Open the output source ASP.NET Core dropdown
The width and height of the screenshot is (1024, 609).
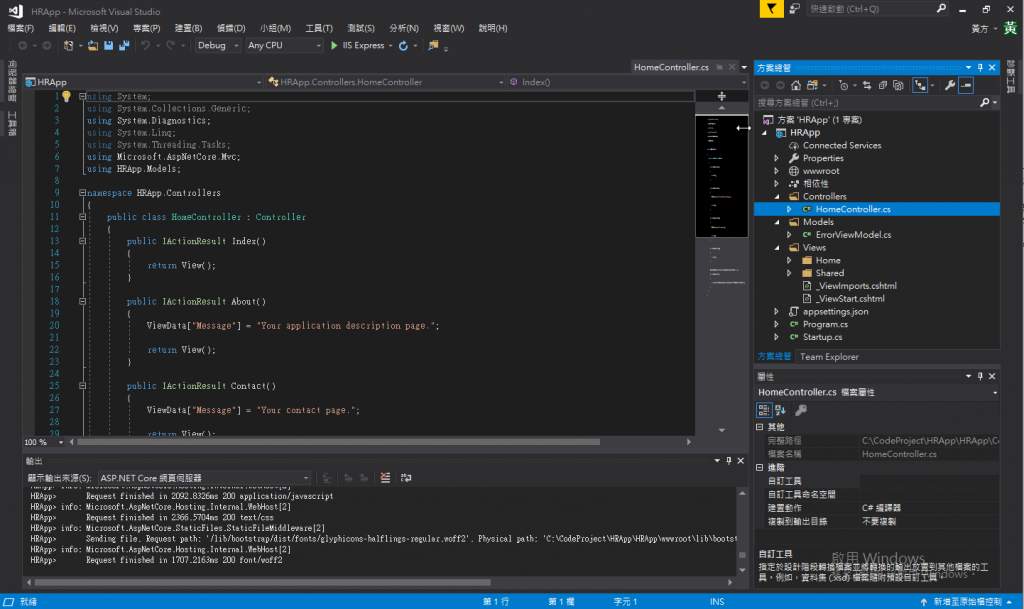(204, 478)
